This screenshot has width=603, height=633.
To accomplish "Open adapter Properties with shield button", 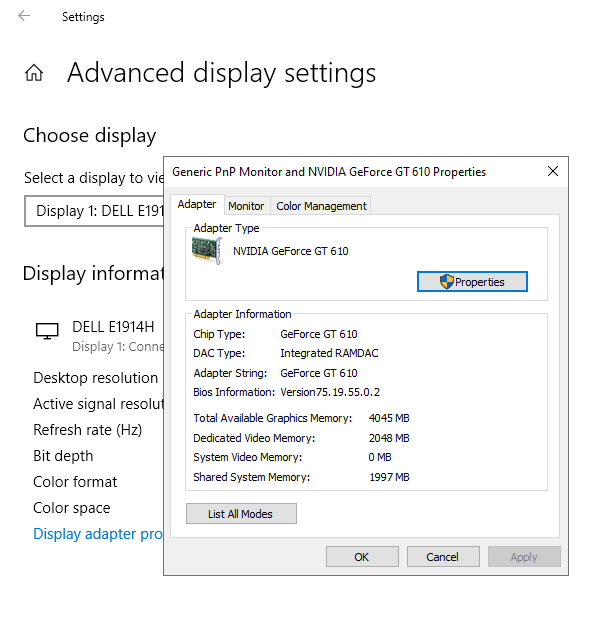I will [x=472, y=282].
